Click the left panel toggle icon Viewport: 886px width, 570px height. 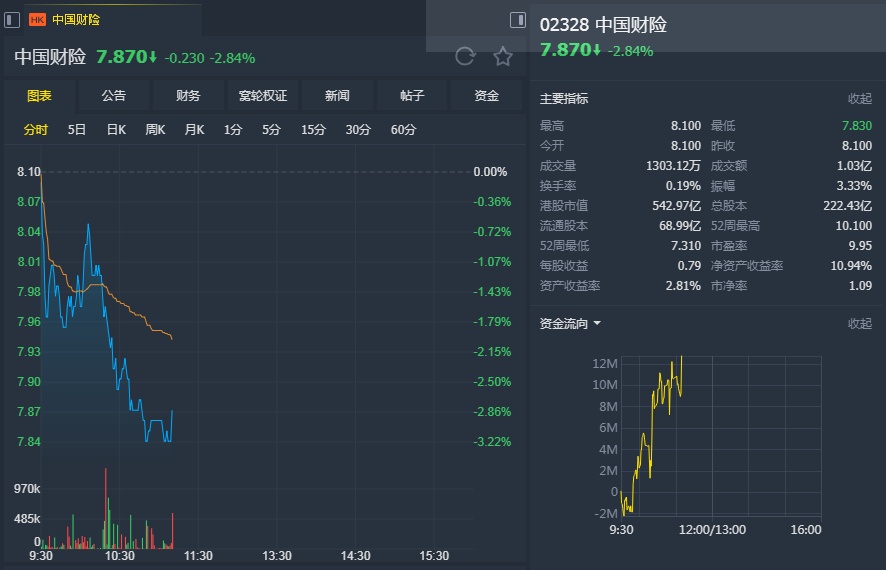click(12, 19)
